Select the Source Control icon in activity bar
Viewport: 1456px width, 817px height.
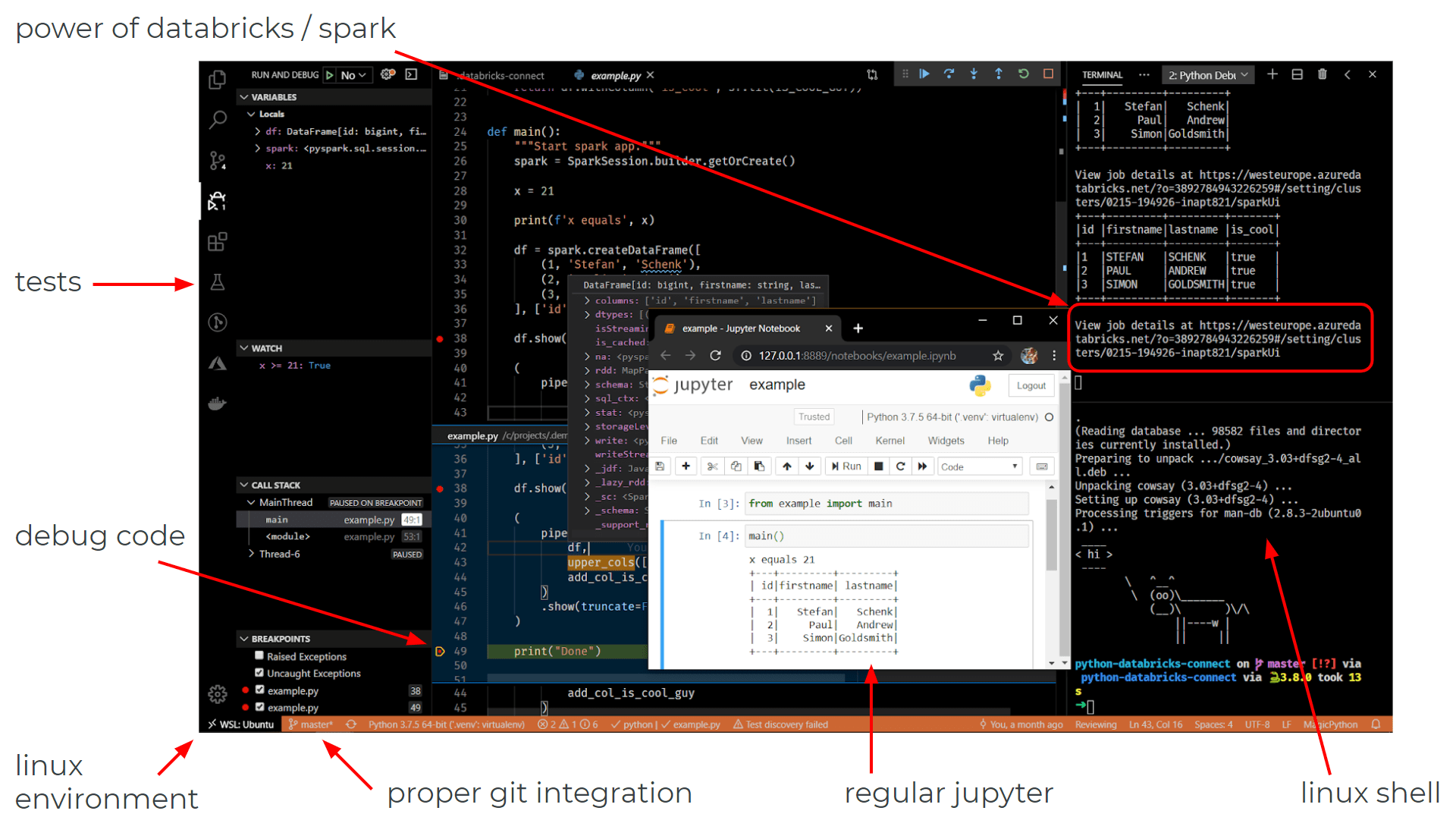pos(217,159)
